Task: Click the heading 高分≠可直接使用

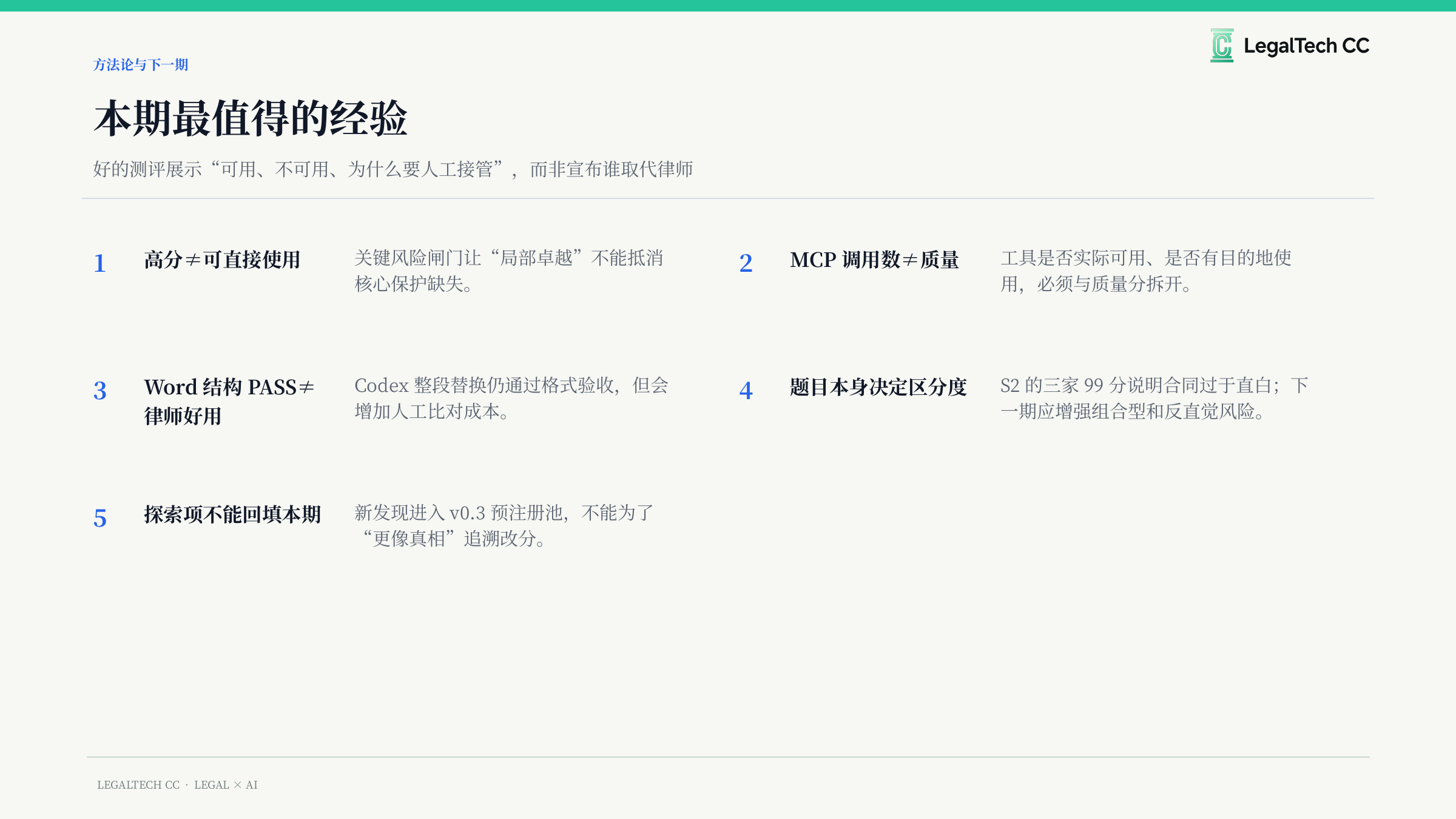Action: click(222, 260)
